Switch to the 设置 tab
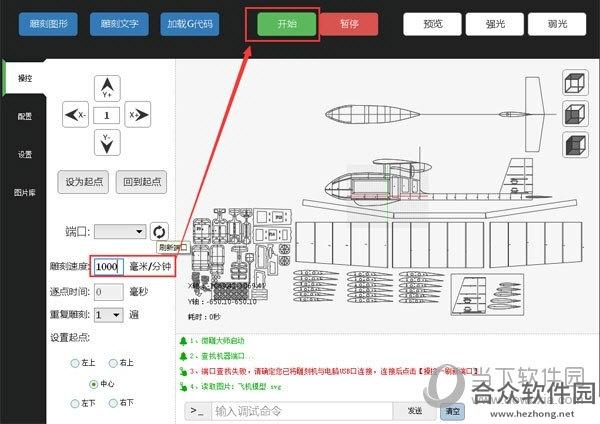This screenshot has height=424, width=600. (25, 154)
